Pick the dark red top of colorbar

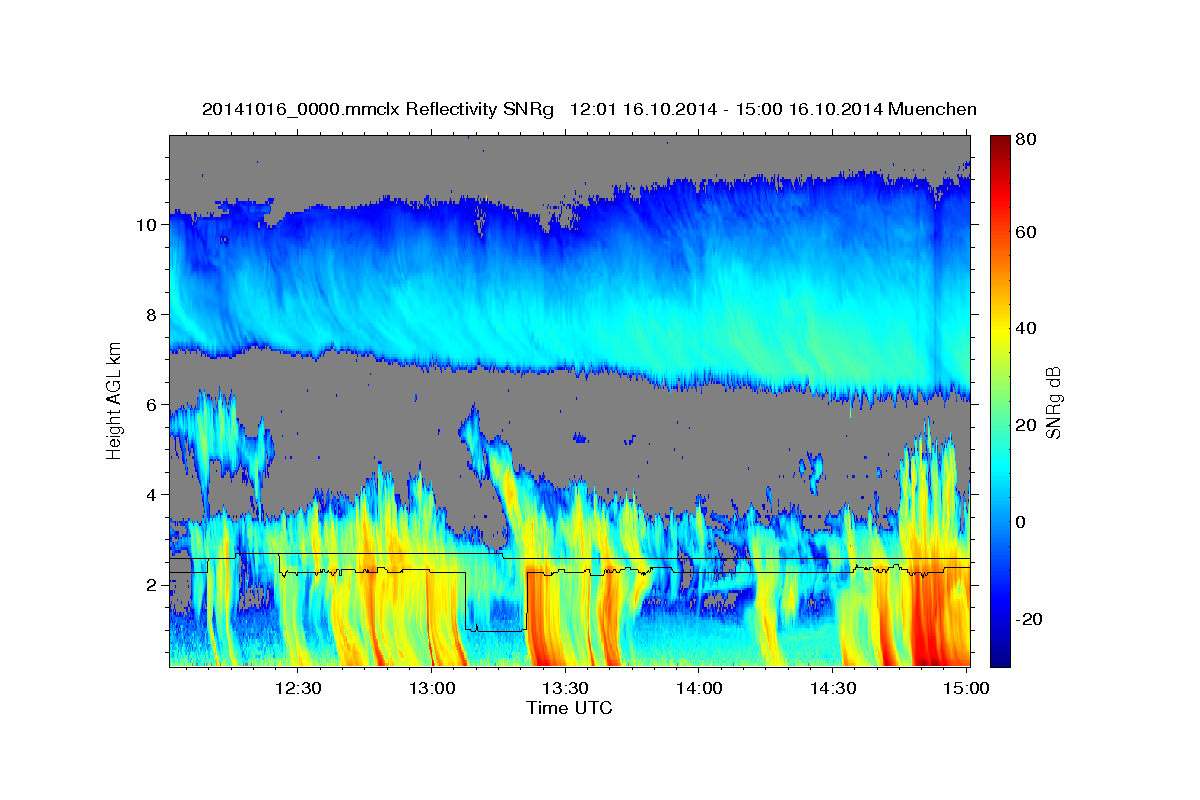click(1000, 142)
